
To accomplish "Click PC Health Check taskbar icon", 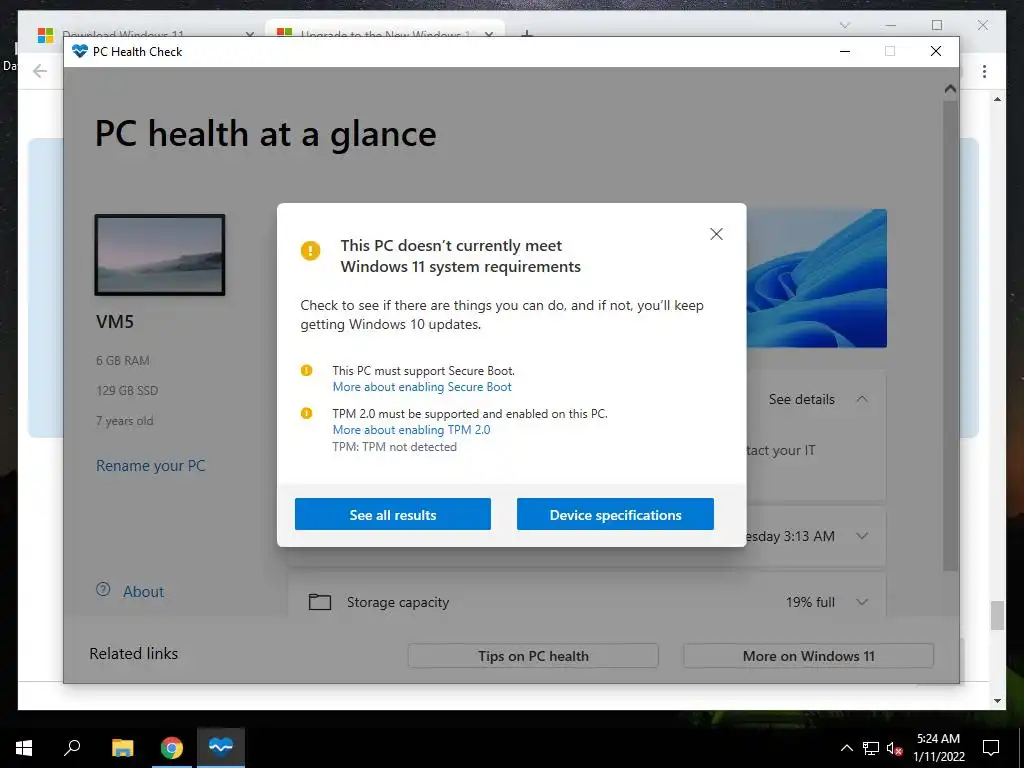I will [221, 746].
